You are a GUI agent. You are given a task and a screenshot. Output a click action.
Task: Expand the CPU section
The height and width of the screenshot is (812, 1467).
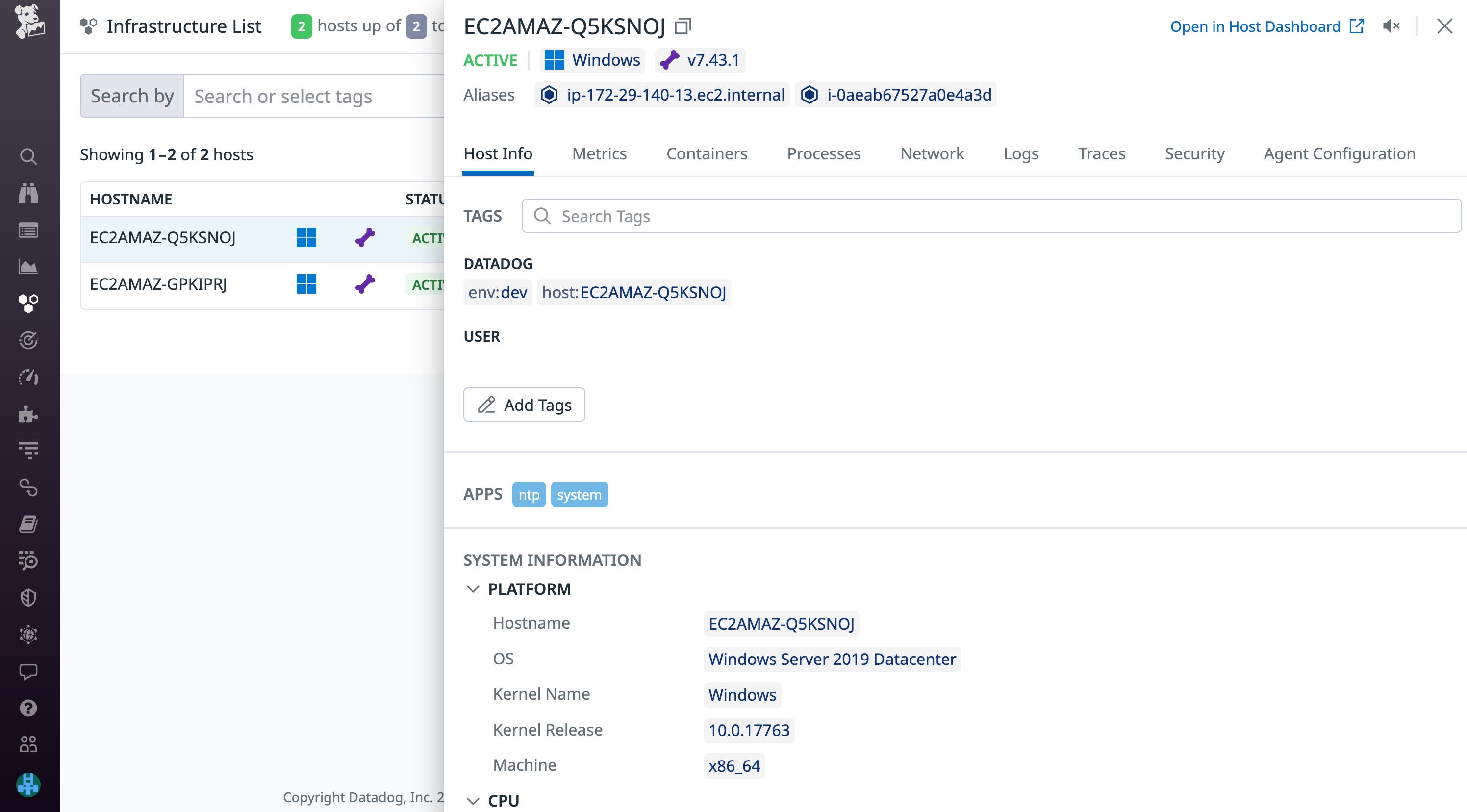tap(473, 800)
